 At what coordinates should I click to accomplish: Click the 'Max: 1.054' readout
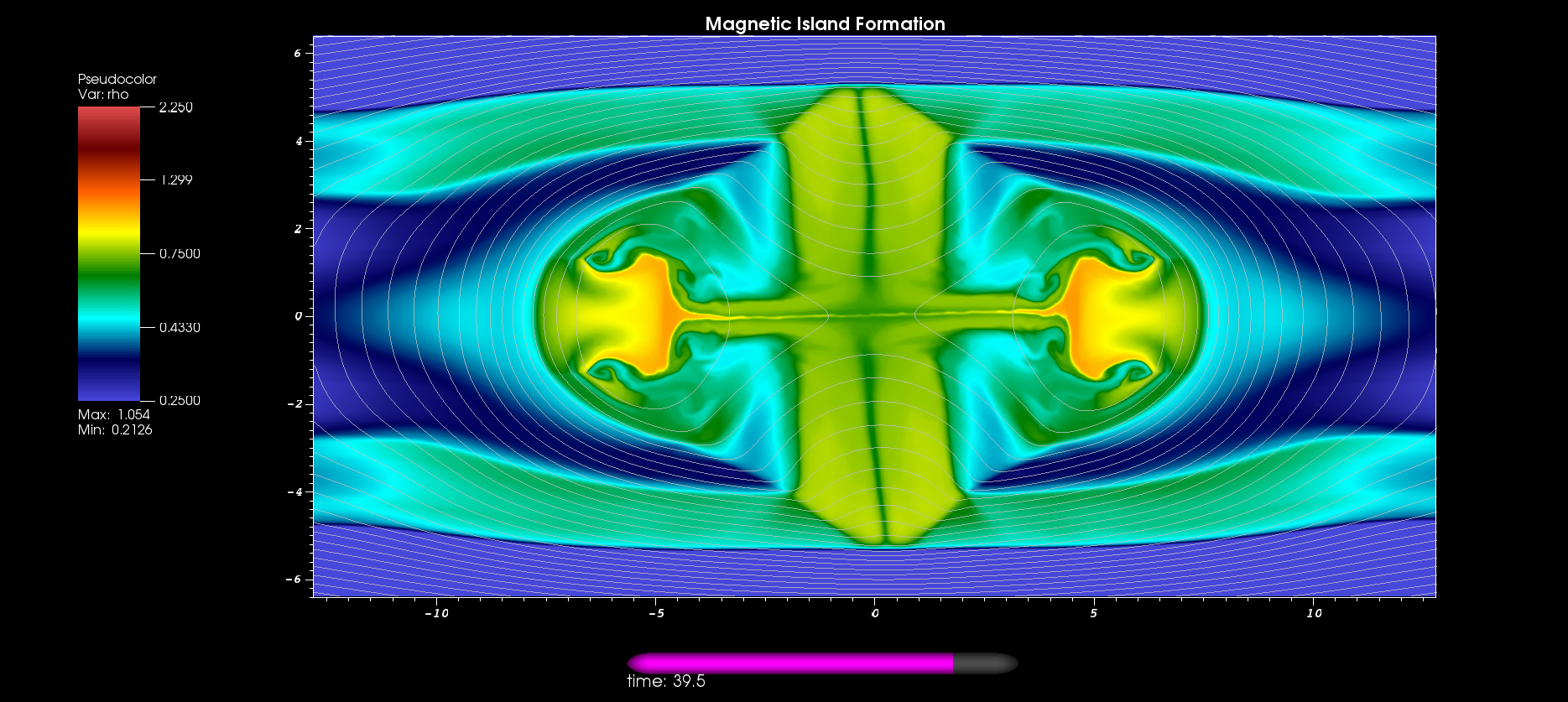pos(114,414)
